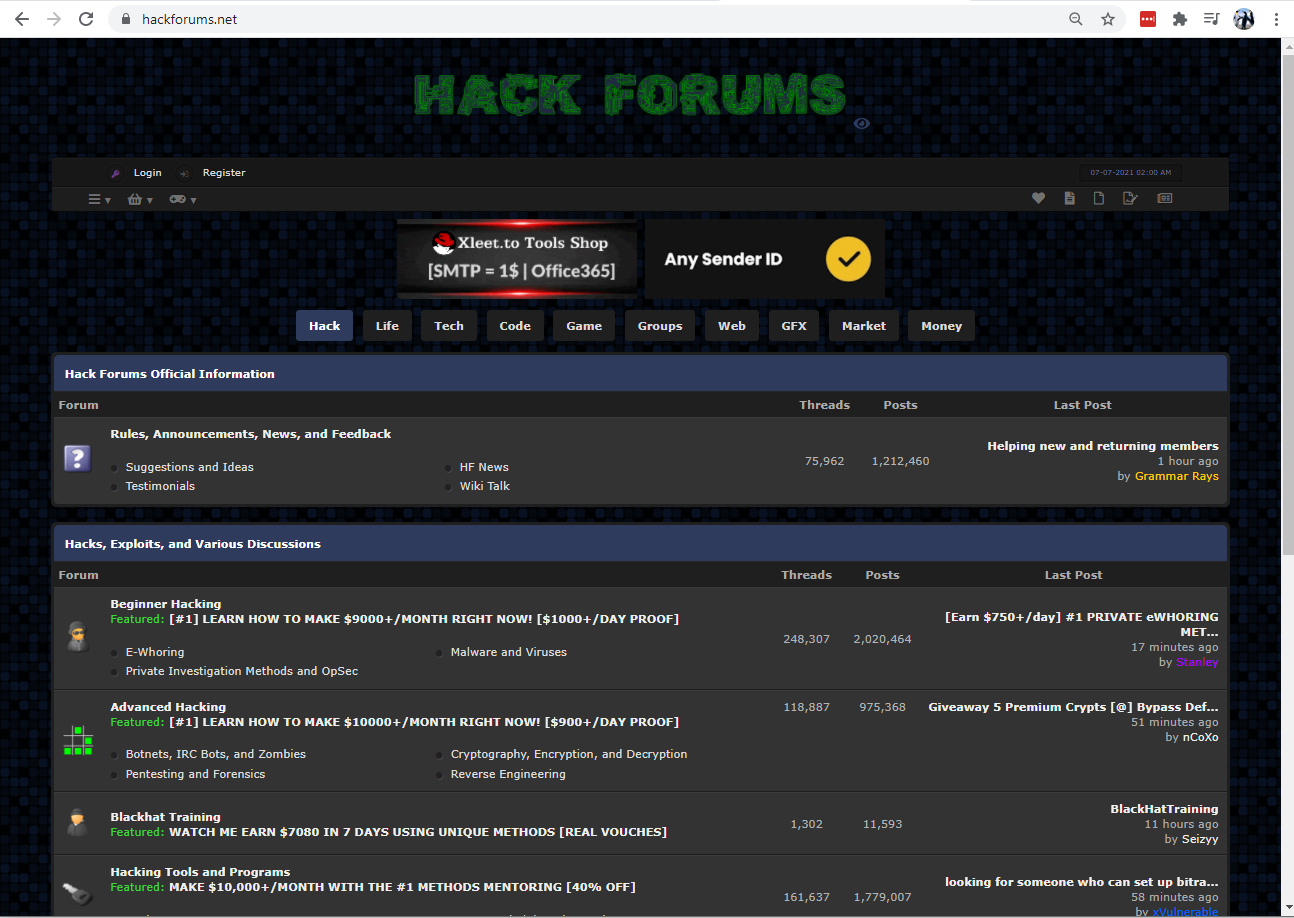Image resolution: width=1294 pixels, height=918 pixels.
Task: Click the ID card icon in toolbar
Action: [1164, 199]
